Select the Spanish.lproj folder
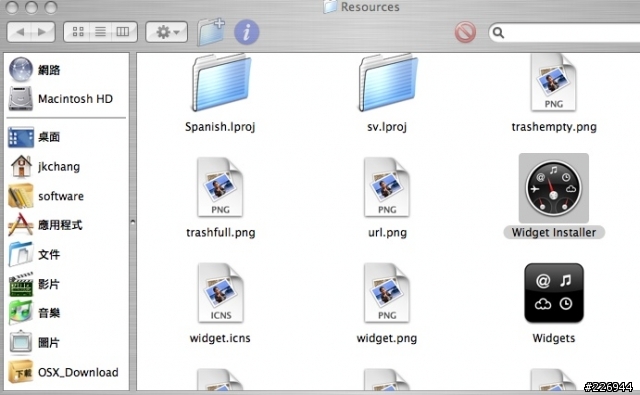The height and width of the screenshot is (395, 640). pyautogui.click(x=221, y=83)
